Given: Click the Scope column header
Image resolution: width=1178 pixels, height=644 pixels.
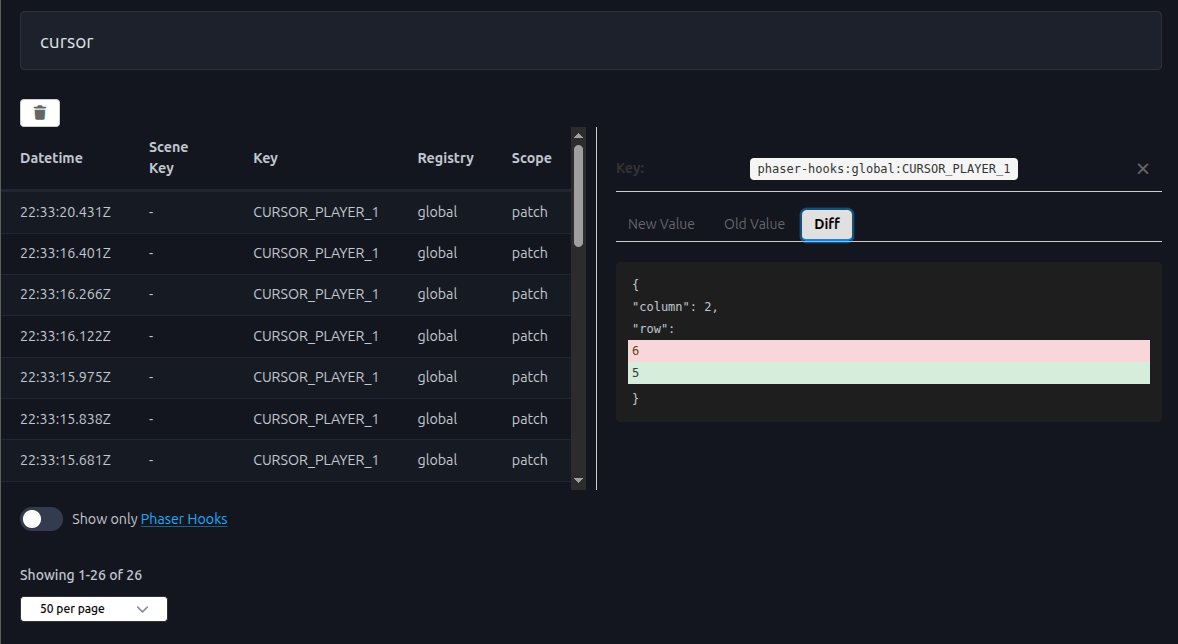Looking at the screenshot, I should [x=531, y=158].
